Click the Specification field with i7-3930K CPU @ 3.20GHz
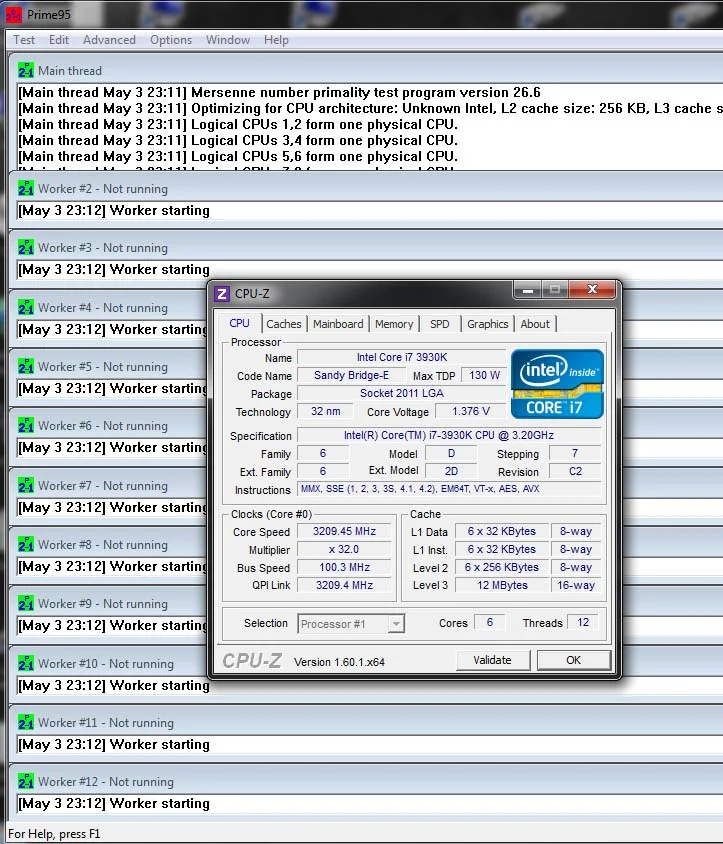This screenshot has height=844, width=723. (449, 435)
